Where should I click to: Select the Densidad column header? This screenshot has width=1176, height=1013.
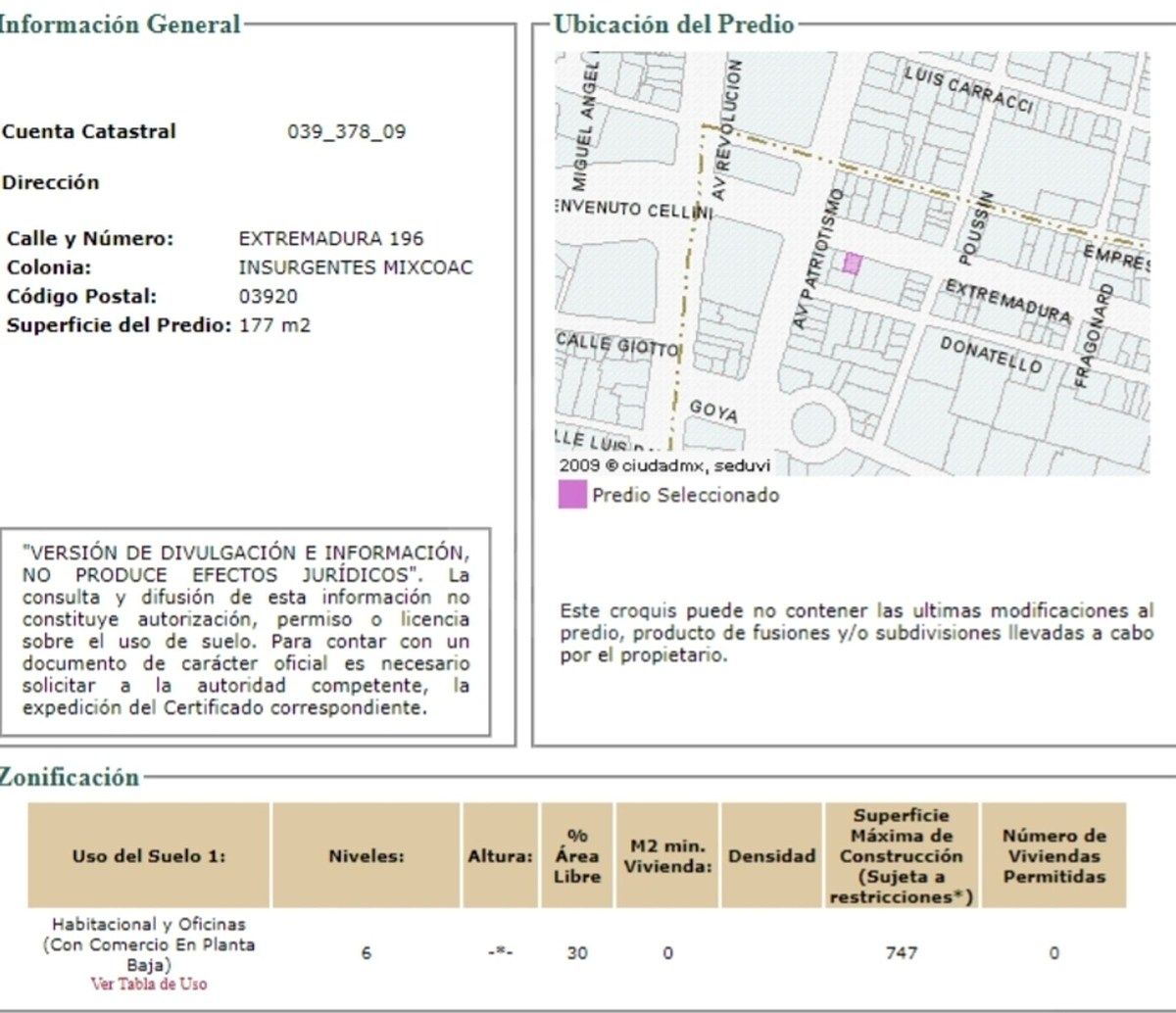tap(771, 855)
